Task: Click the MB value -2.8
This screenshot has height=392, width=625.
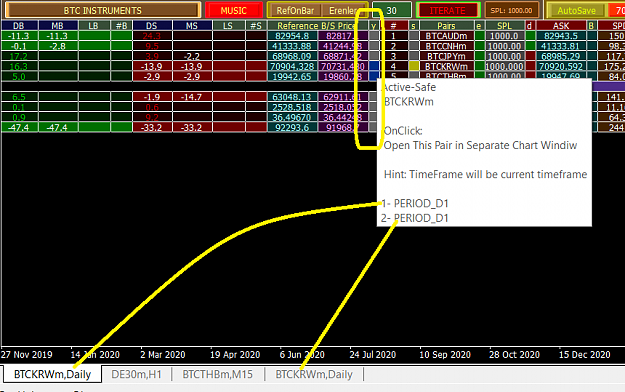Action: coord(57,46)
